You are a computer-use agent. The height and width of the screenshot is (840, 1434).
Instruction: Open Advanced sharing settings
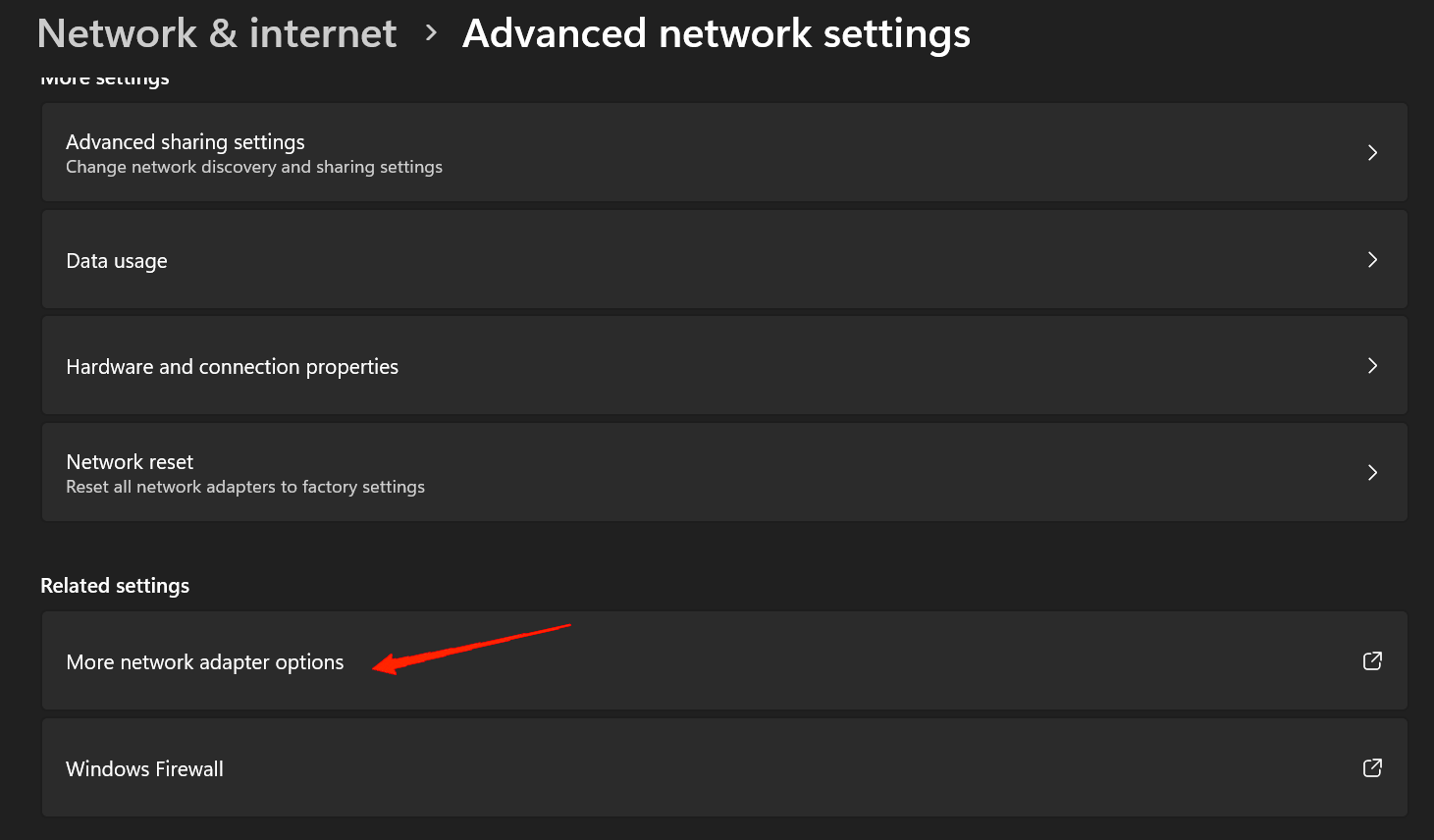186,142
